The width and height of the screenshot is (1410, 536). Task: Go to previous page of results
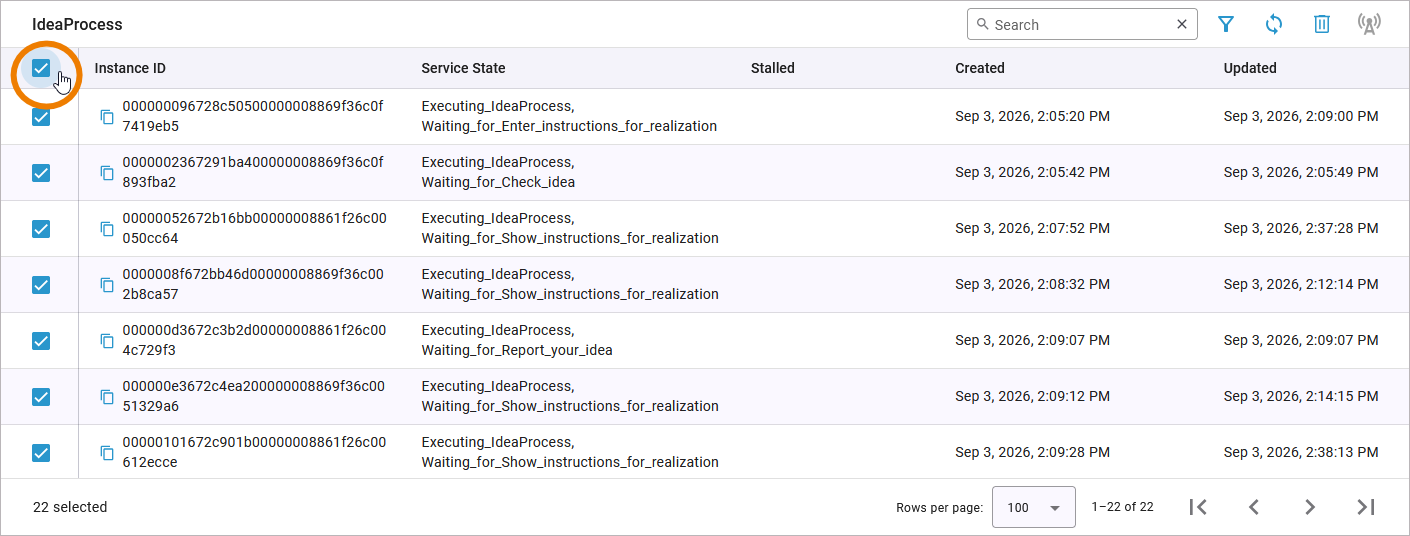(x=1254, y=507)
